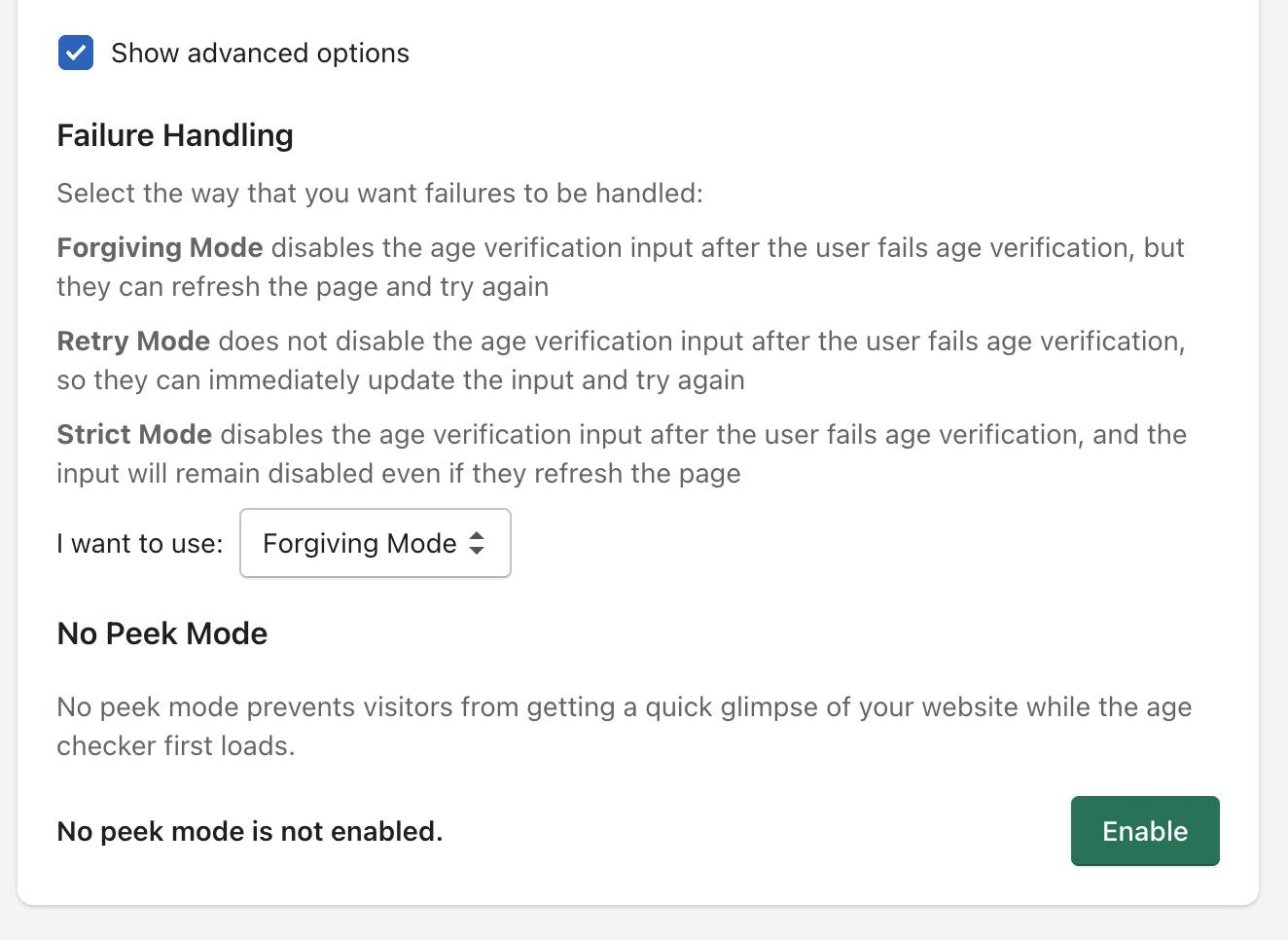Viewport: 1288px width, 940px height.
Task: Uncheck the Show advanced options checkbox
Action: point(76,54)
